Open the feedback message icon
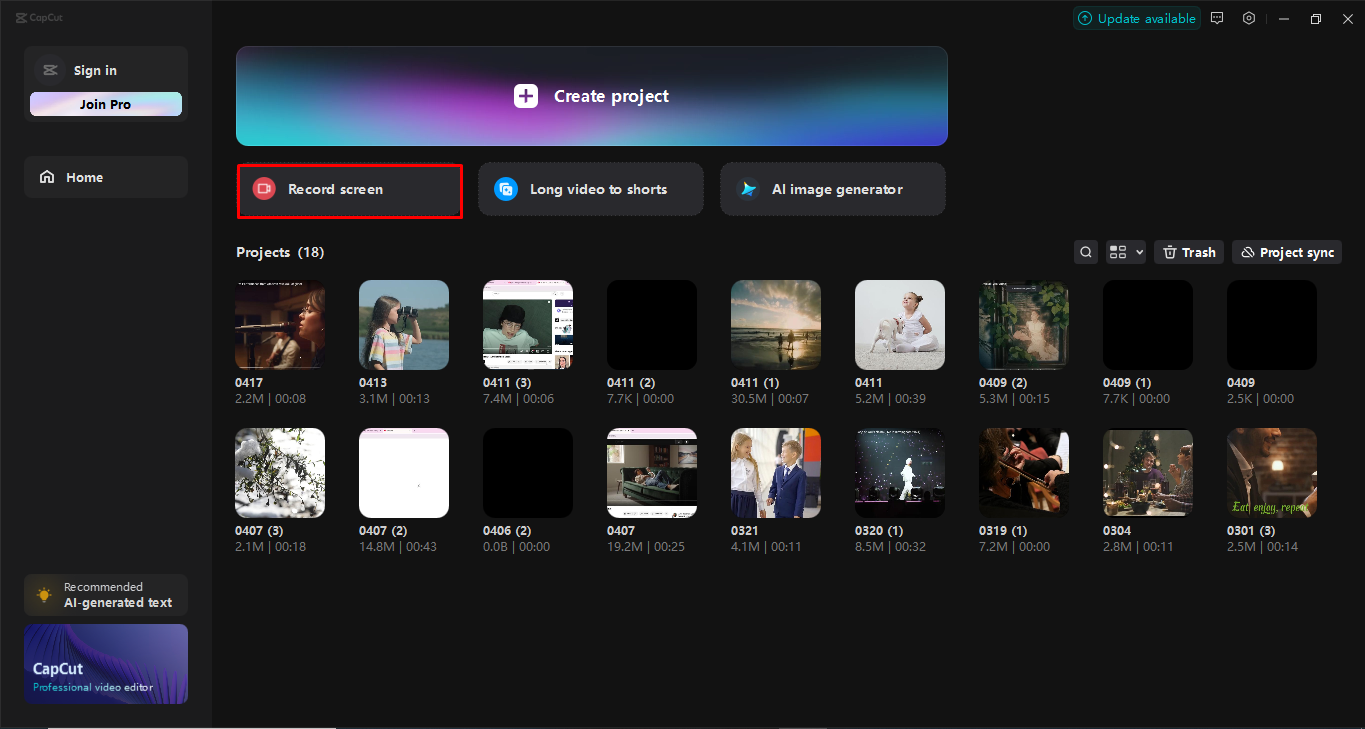The width and height of the screenshot is (1365, 729). (1217, 18)
